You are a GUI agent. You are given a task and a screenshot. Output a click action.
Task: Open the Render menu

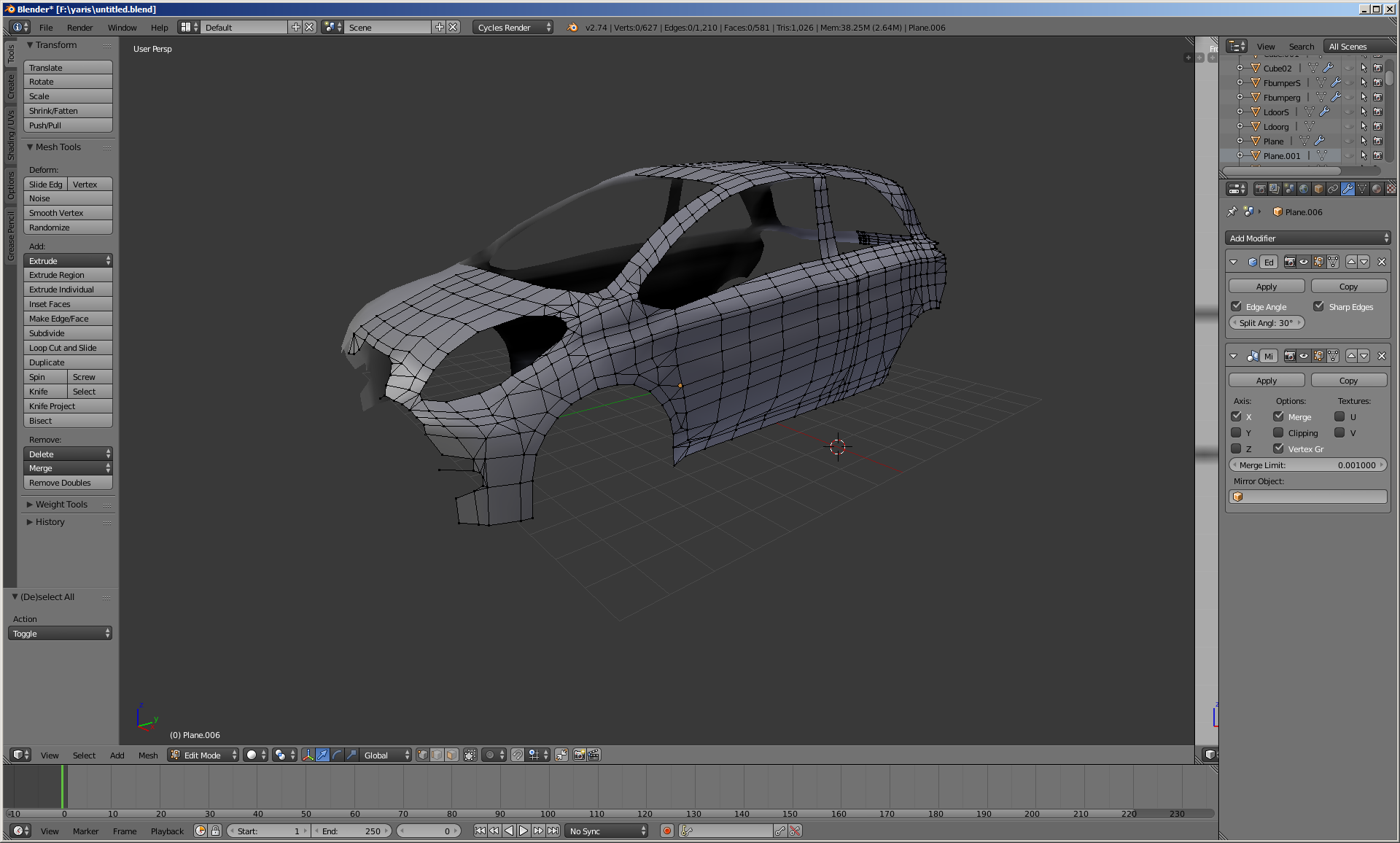(x=79, y=27)
